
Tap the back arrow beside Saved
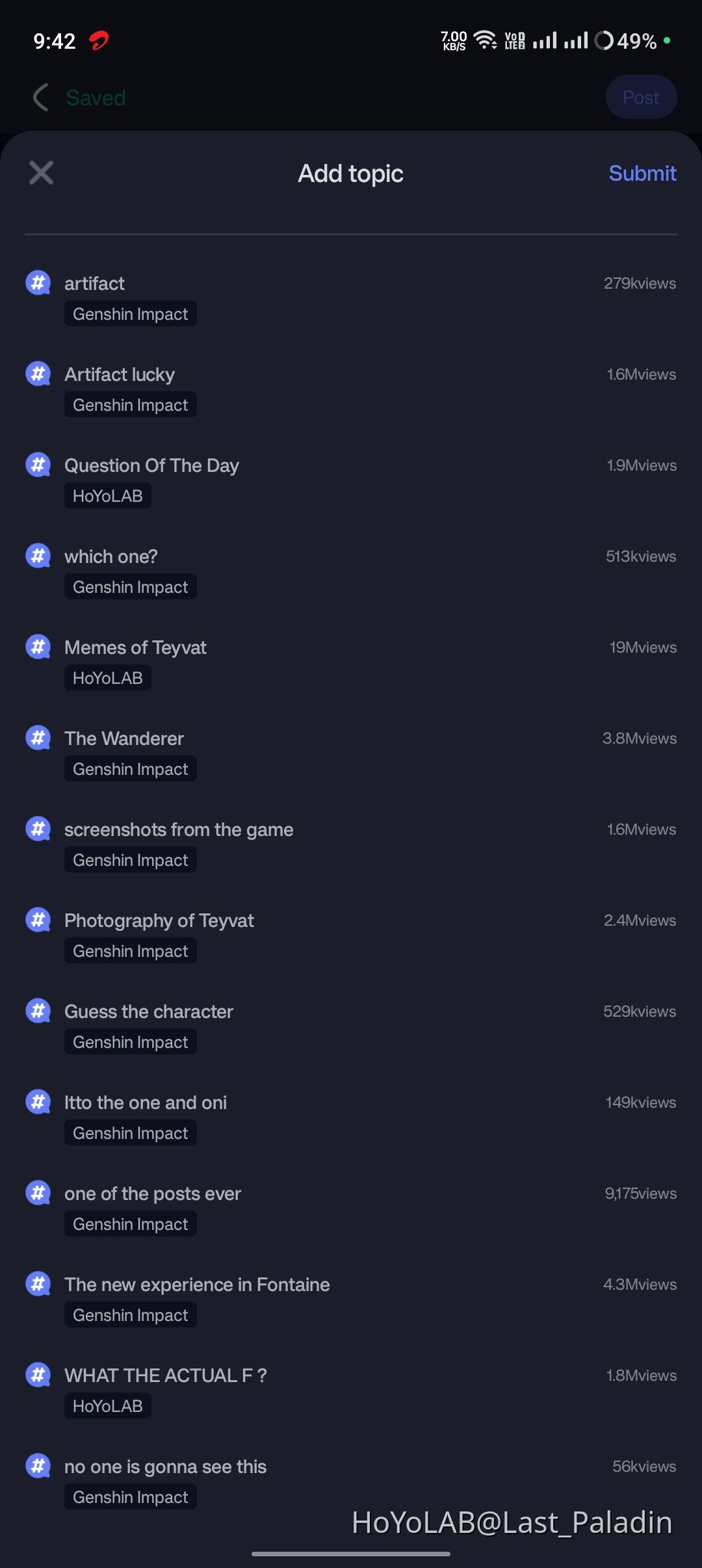pyautogui.click(x=40, y=97)
